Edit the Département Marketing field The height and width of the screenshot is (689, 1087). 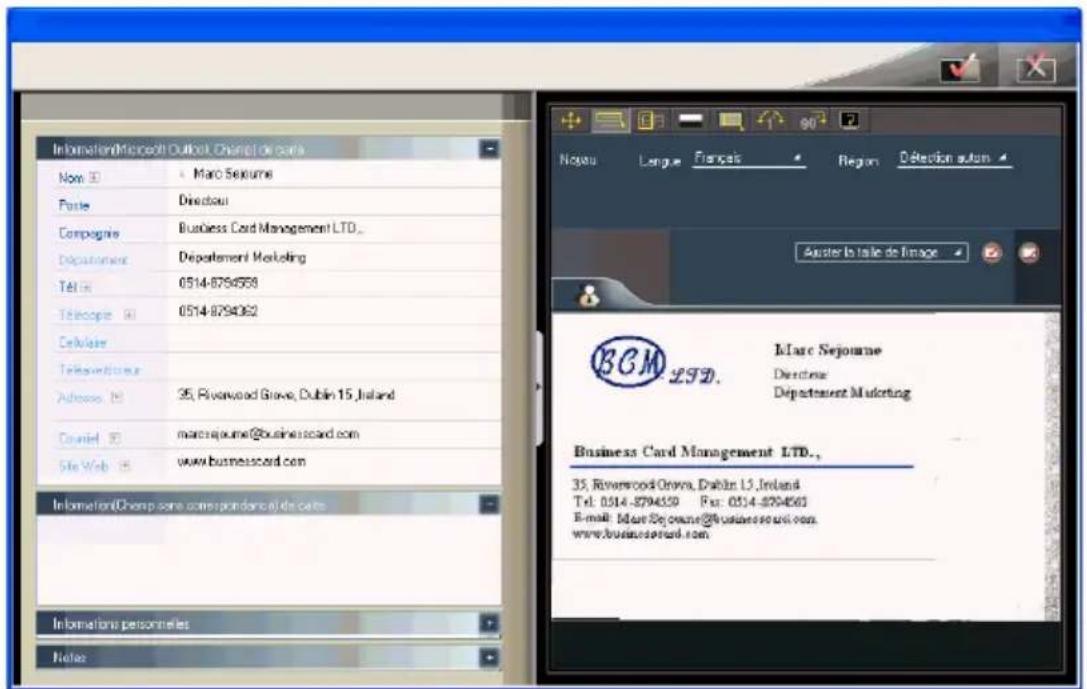coord(334,257)
